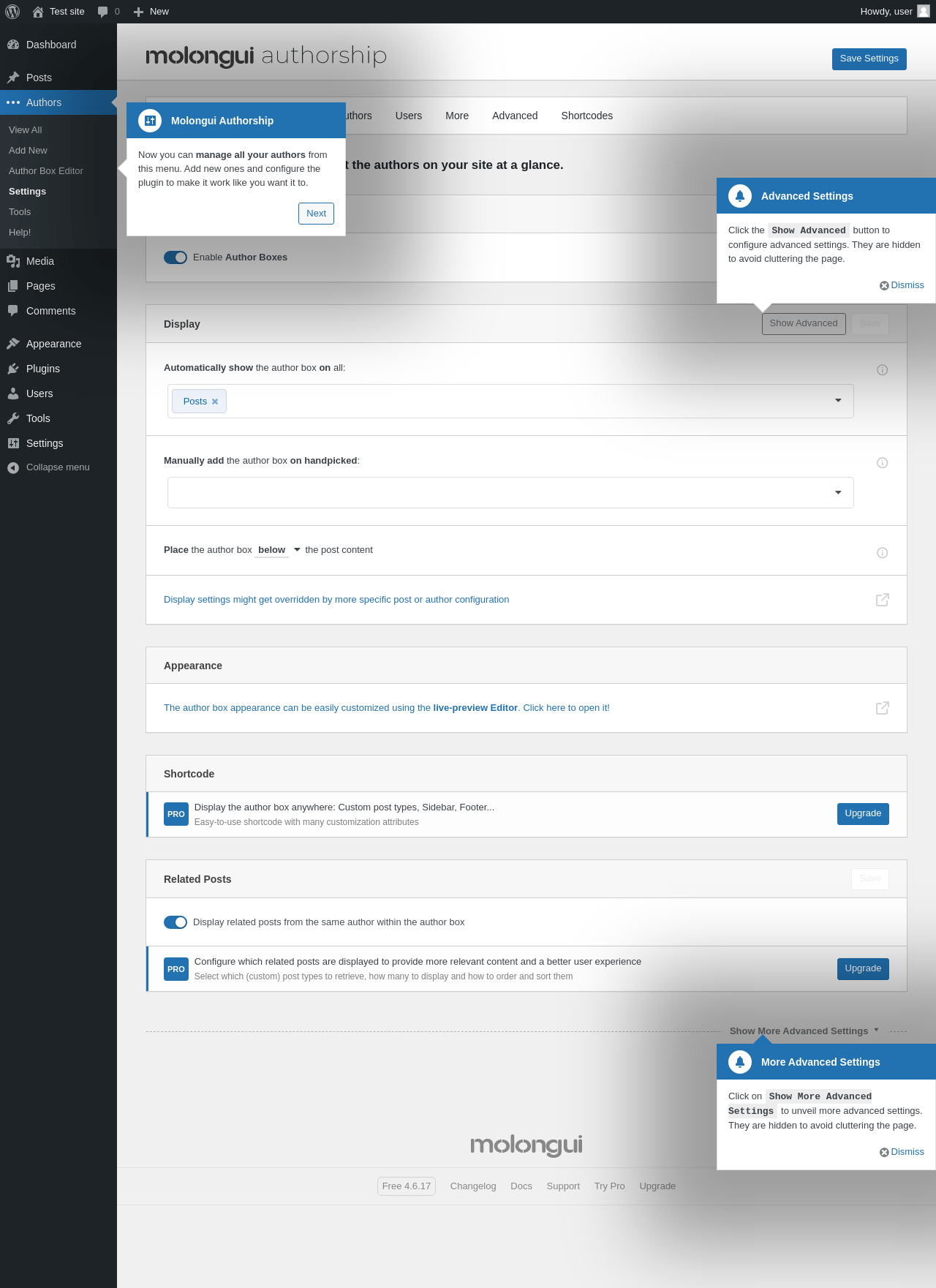
Task: Click Upgrade in the Related Posts section
Action: [x=863, y=969]
